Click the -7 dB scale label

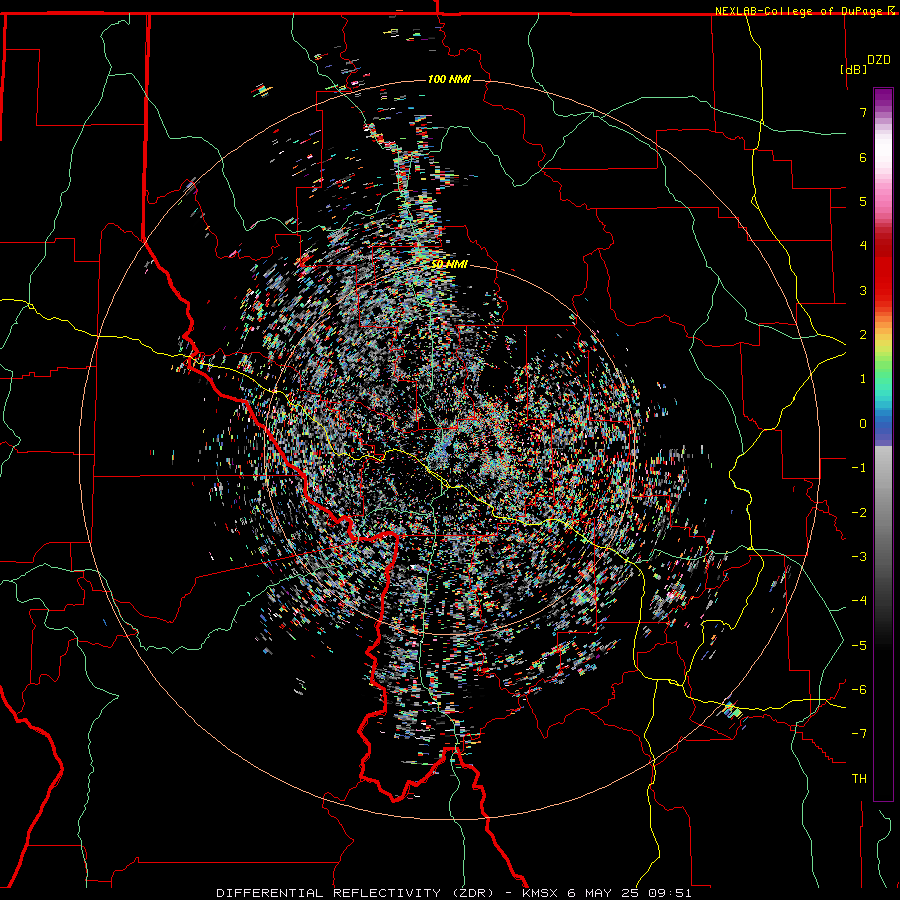(859, 734)
